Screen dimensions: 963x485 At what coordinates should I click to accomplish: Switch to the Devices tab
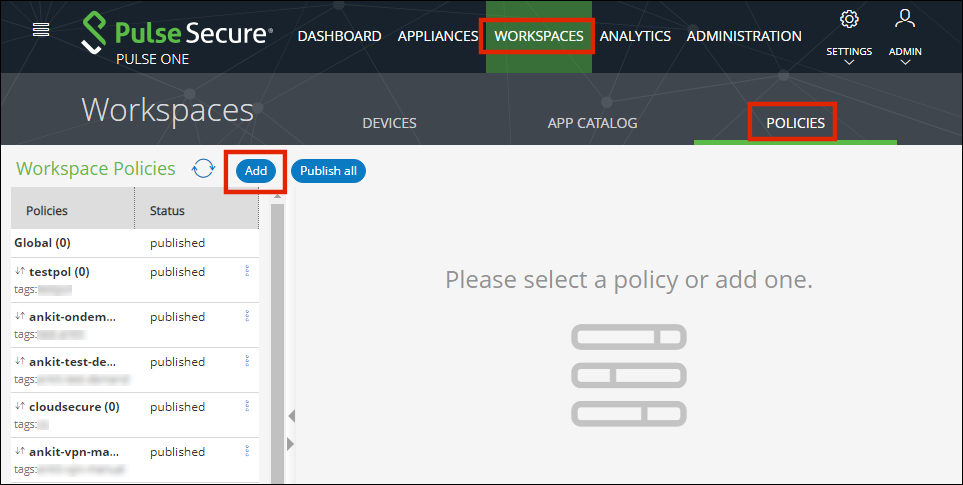tap(389, 123)
